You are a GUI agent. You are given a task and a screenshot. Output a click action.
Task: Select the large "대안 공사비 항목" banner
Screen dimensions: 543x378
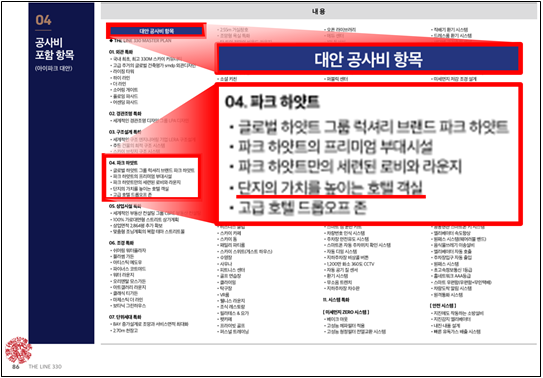point(368,58)
